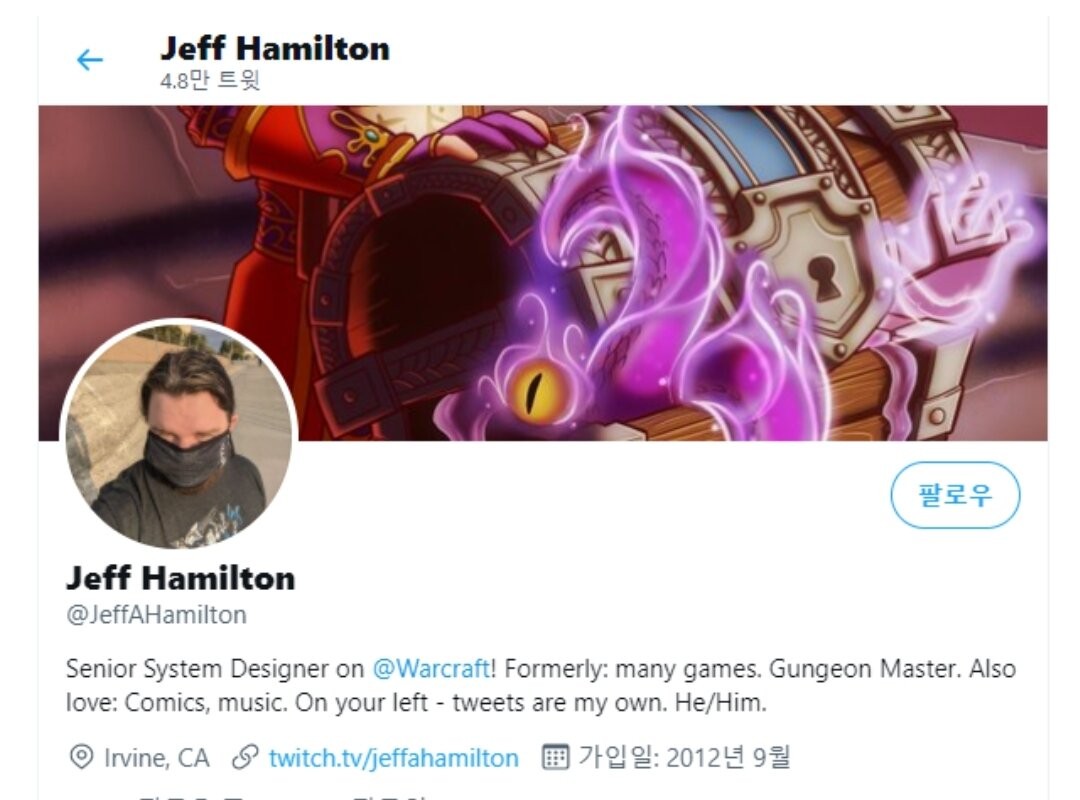Open the purple treasure chest banner image
The width and height of the screenshot is (1080, 800).
(543, 273)
